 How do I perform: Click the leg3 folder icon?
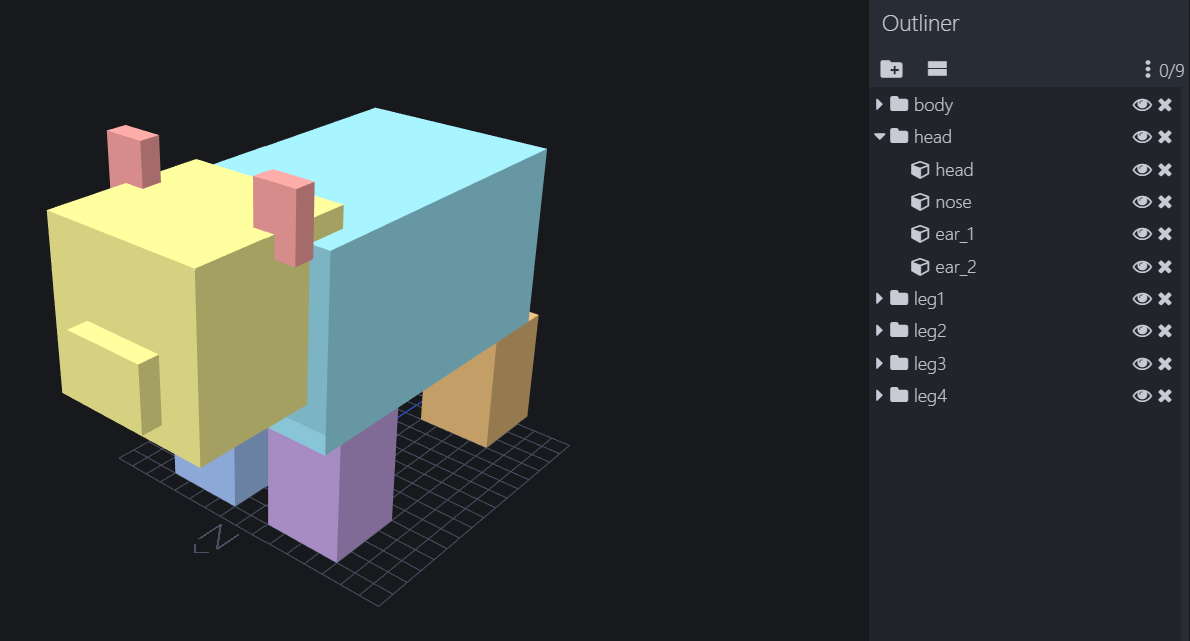[899, 363]
